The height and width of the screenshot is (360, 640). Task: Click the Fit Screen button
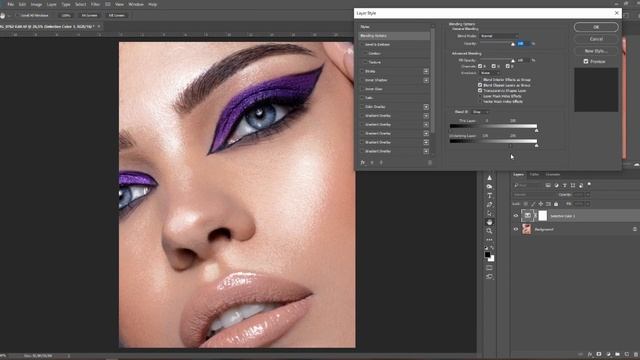click(89, 16)
